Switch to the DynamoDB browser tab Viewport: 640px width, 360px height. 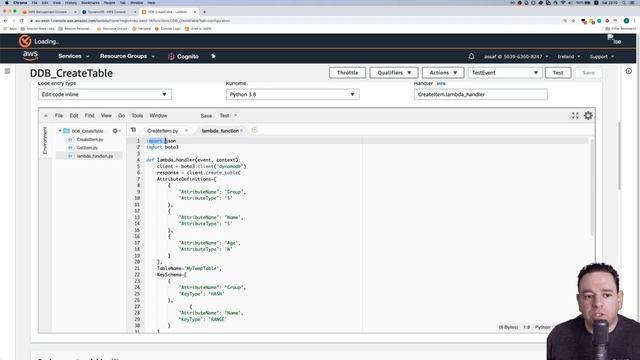coord(107,12)
